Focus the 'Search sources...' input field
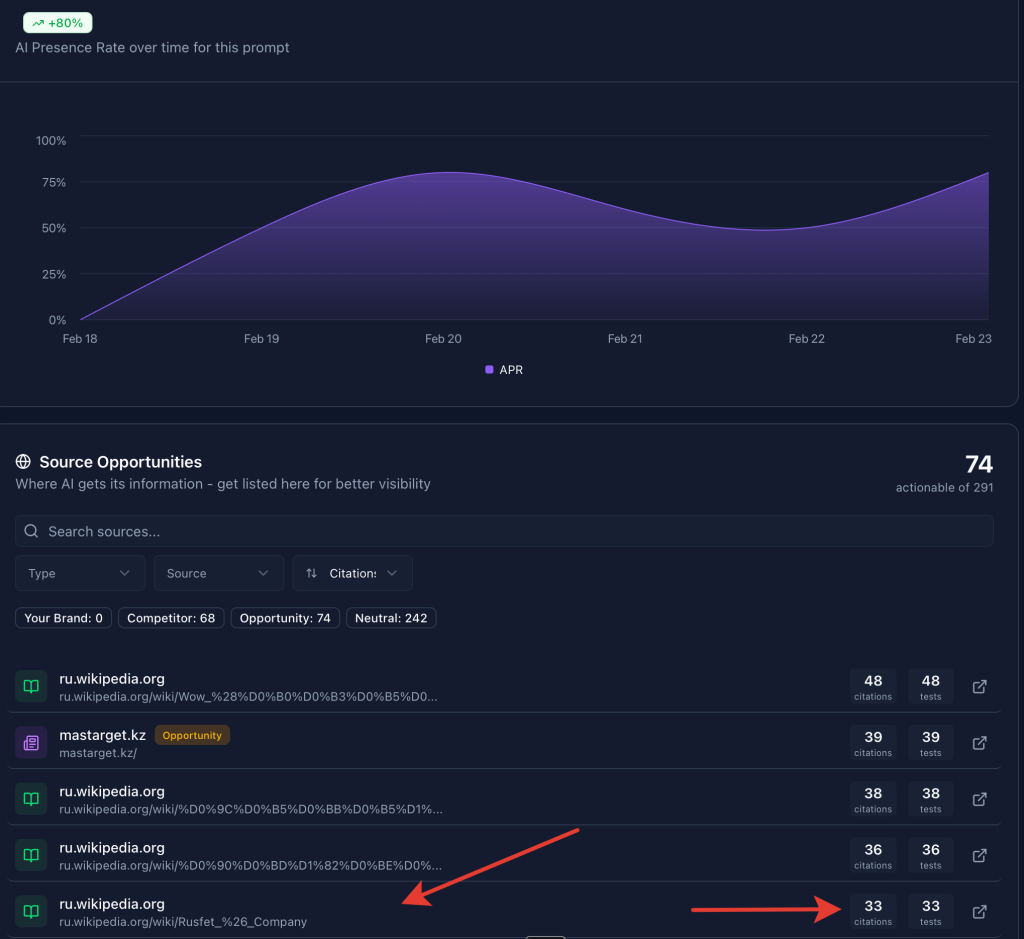 (x=504, y=531)
